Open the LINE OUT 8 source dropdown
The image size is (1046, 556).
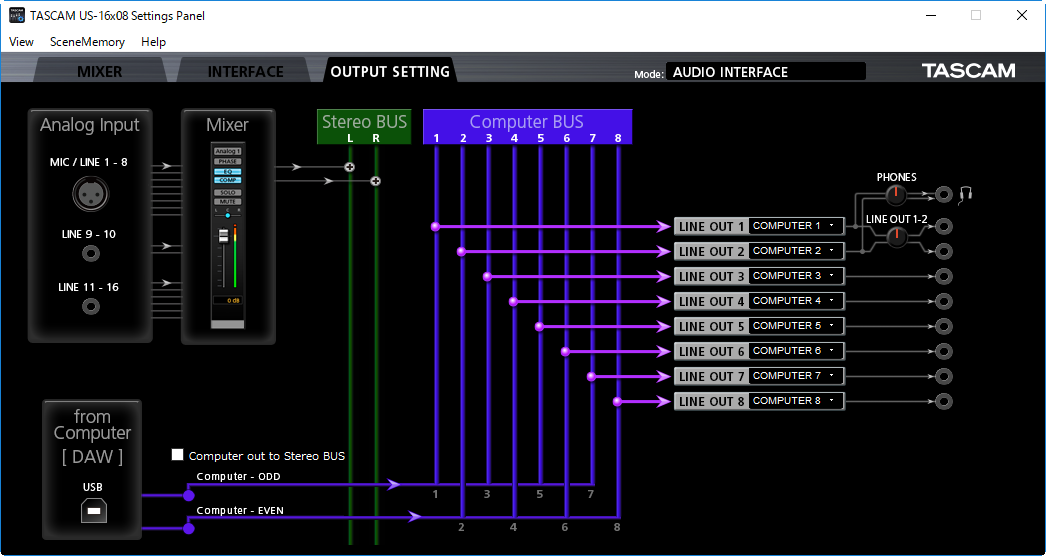tap(797, 401)
